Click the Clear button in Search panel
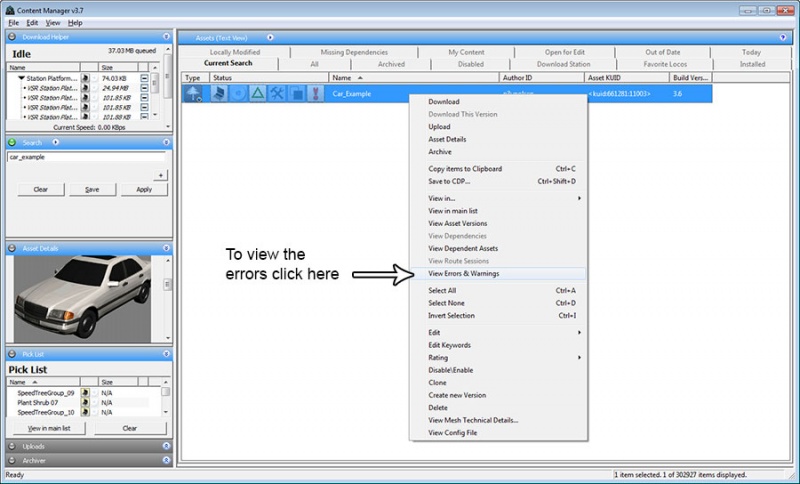800x484 pixels. [x=41, y=190]
